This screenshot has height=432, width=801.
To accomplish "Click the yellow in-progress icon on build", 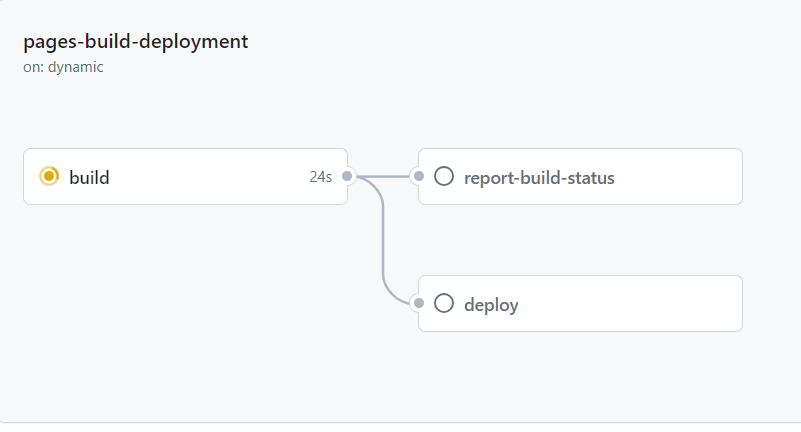I will point(49,177).
